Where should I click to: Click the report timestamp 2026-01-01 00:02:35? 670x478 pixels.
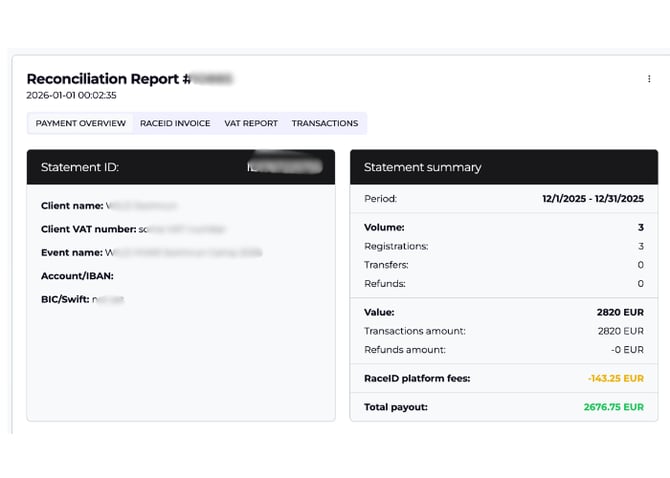72,96
